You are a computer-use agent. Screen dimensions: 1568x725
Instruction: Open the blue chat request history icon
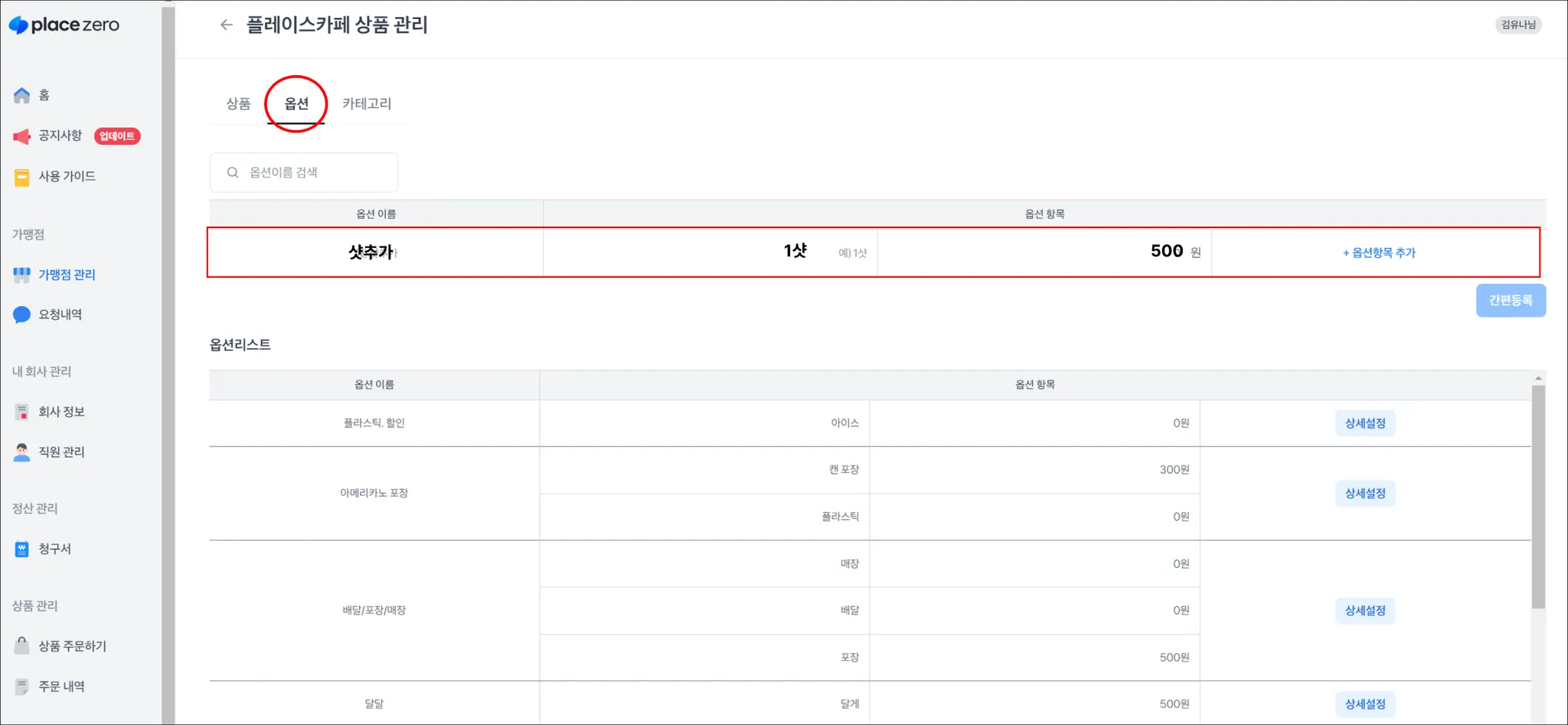pyautogui.click(x=22, y=315)
